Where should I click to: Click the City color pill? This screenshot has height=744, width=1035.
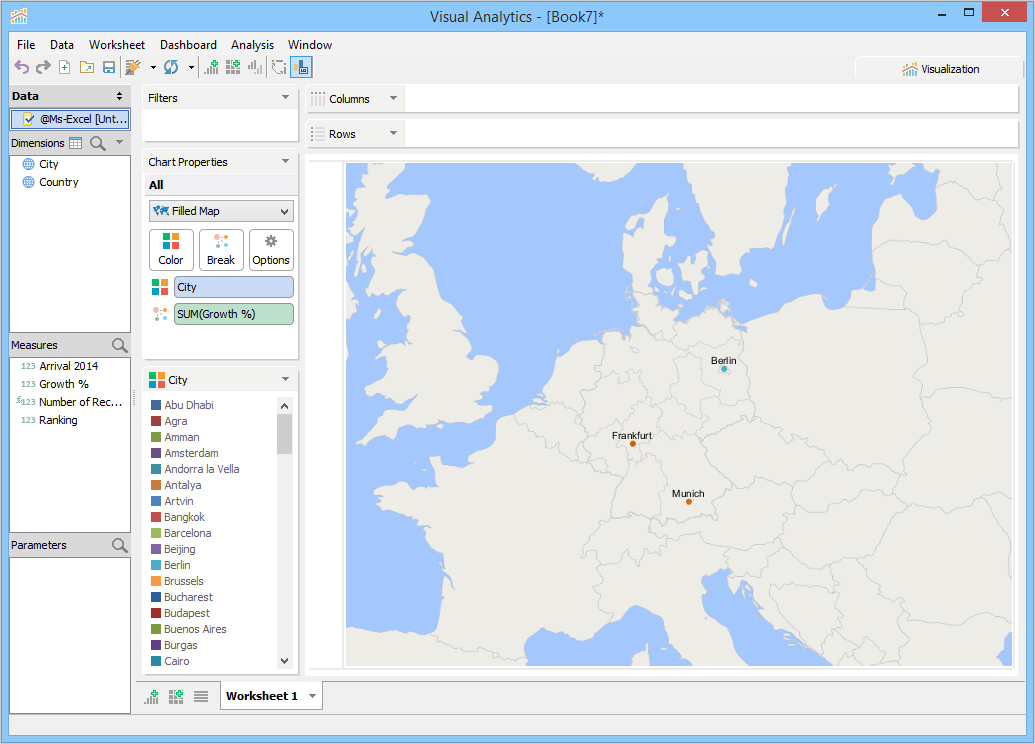tap(234, 287)
